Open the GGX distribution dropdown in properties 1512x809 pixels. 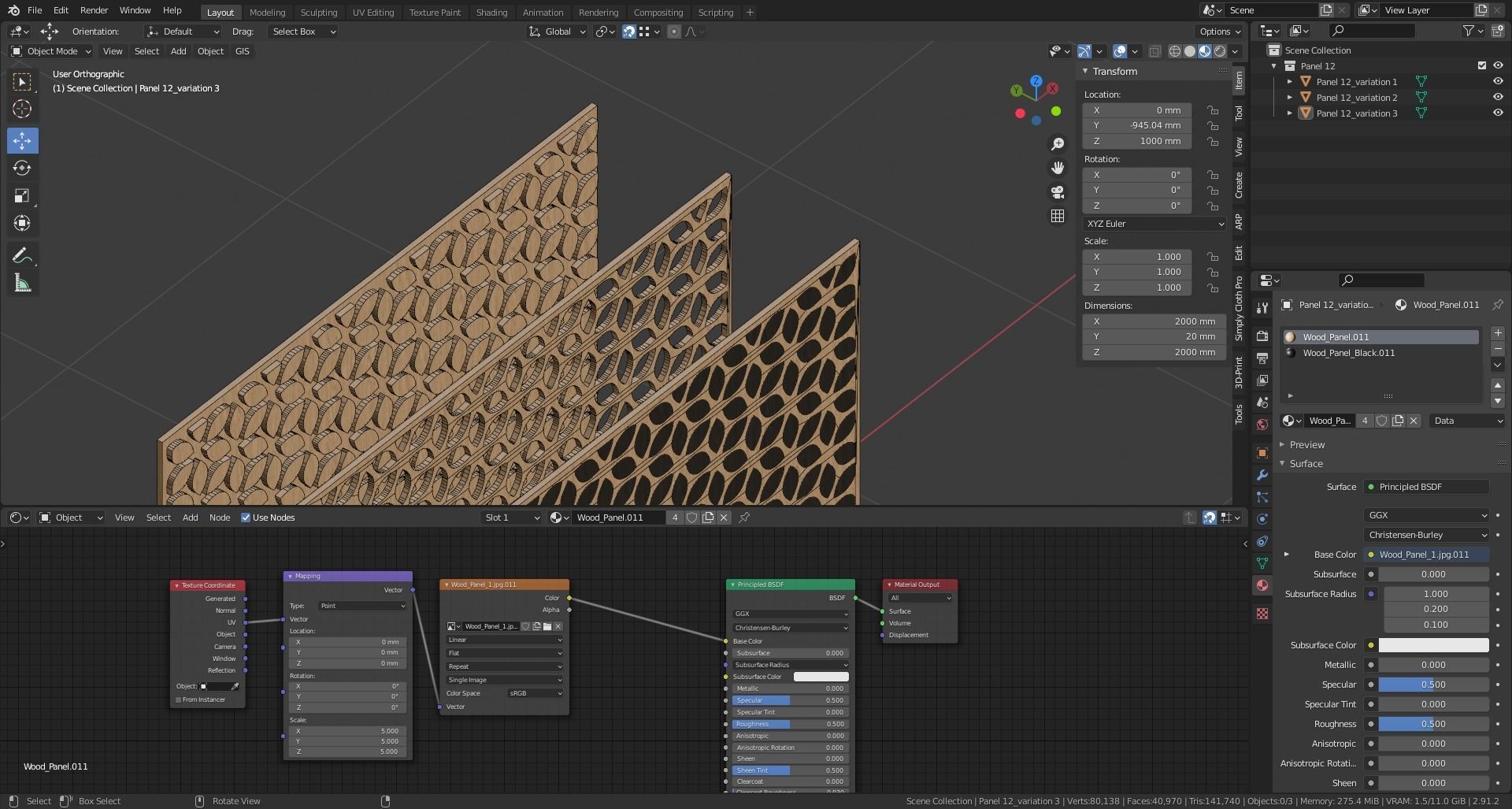(1426, 515)
